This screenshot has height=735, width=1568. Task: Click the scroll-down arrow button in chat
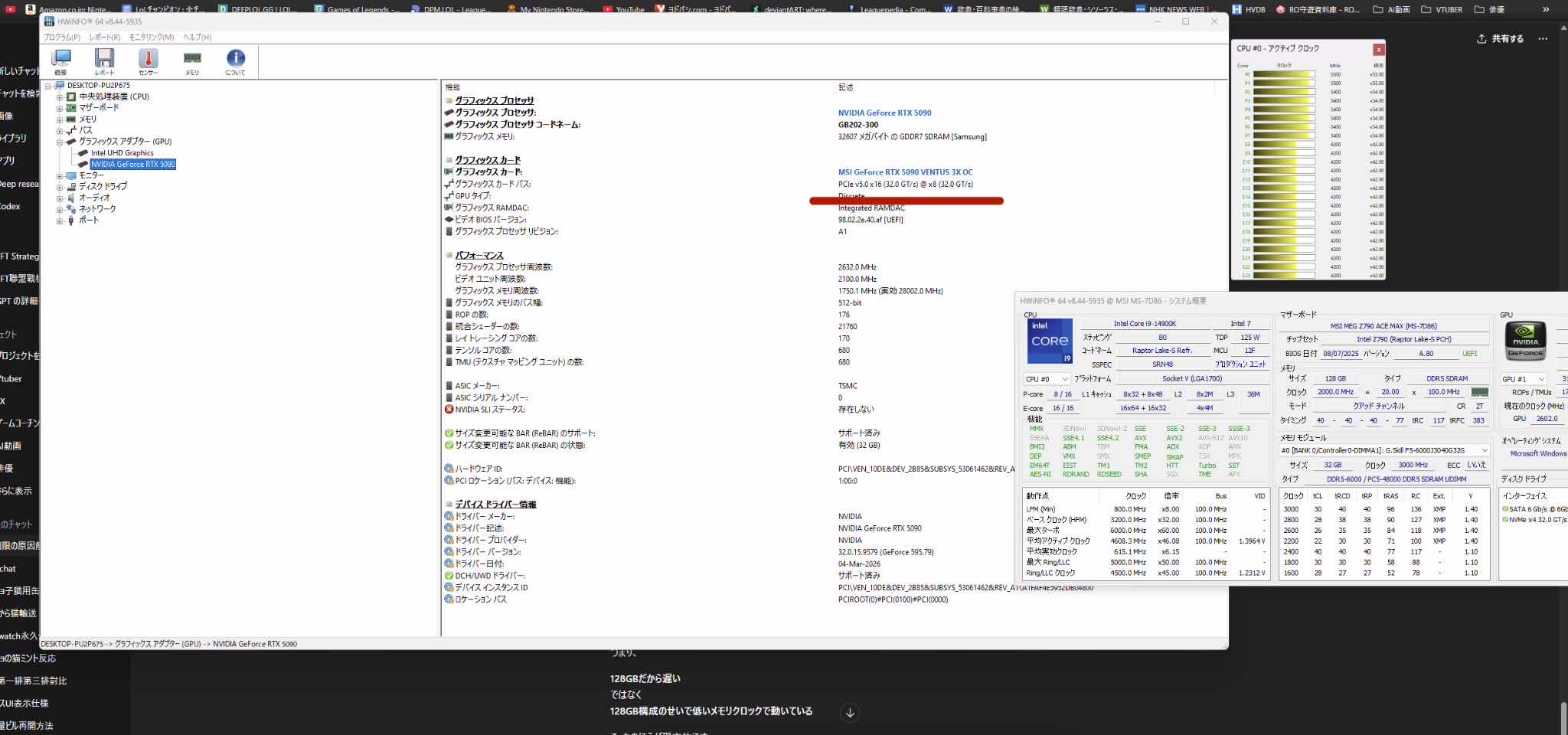pyautogui.click(x=850, y=713)
